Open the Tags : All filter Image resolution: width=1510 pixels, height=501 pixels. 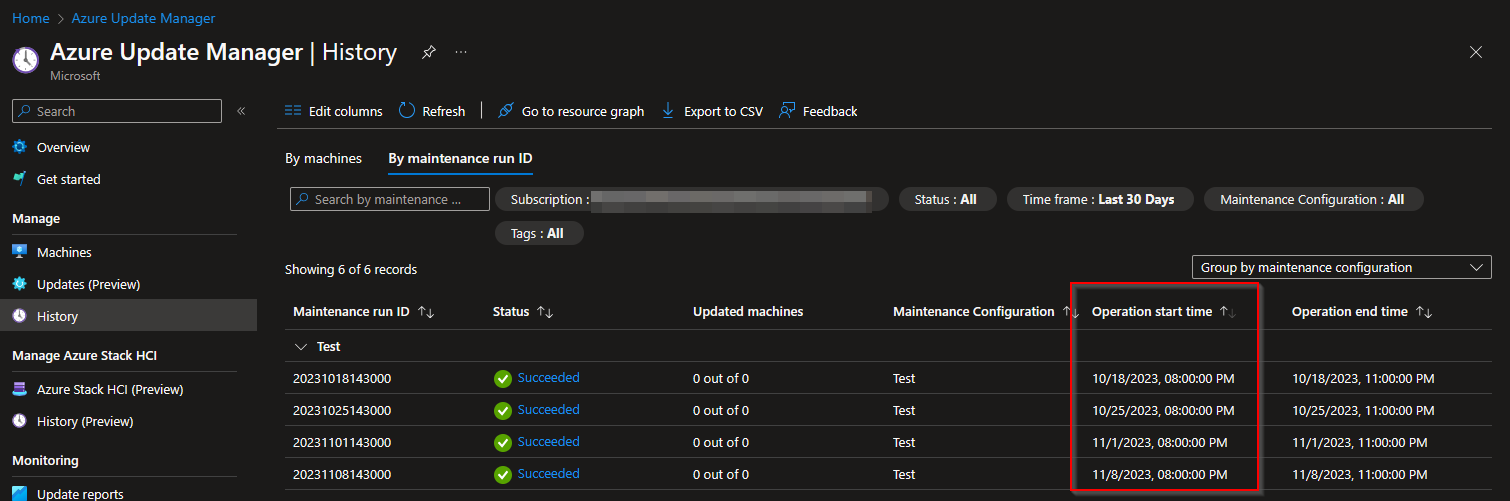tap(539, 233)
